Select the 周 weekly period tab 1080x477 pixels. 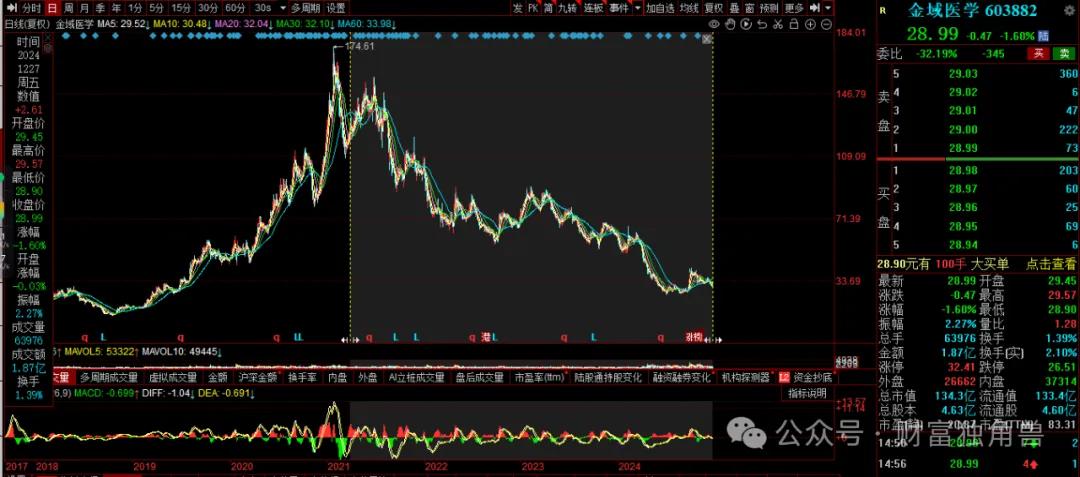[x=69, y=8]
